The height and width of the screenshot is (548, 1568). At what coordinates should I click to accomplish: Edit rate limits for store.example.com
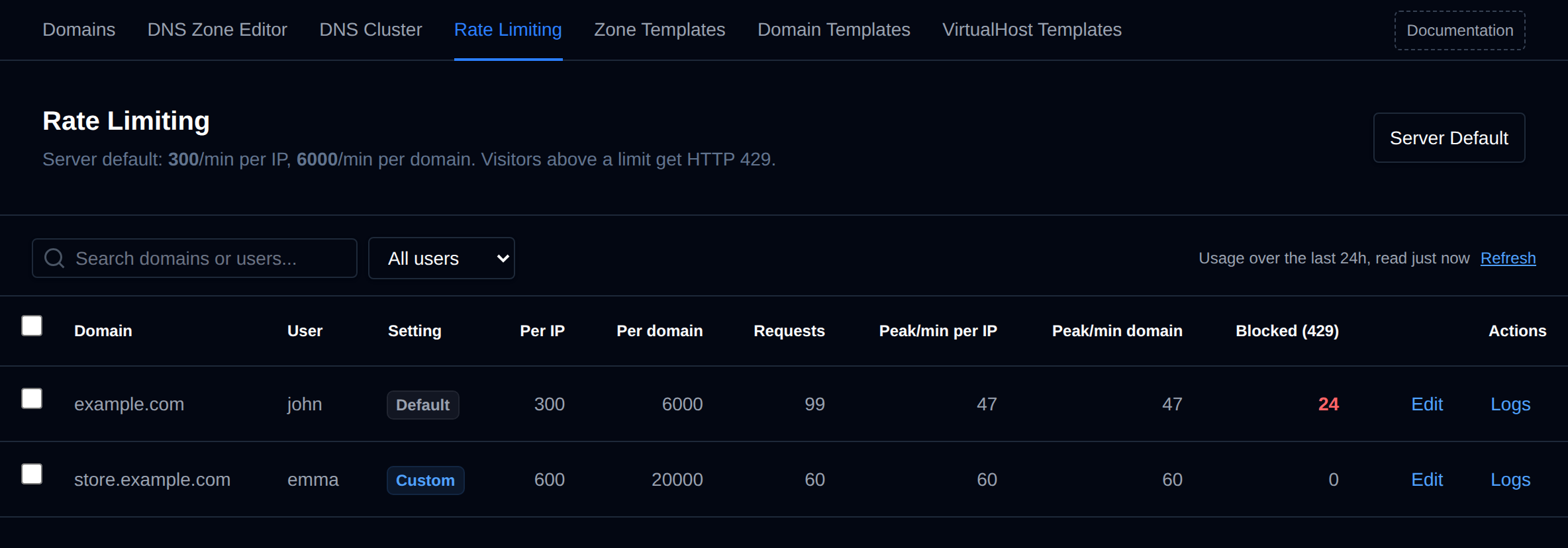tap(1427, 480)
